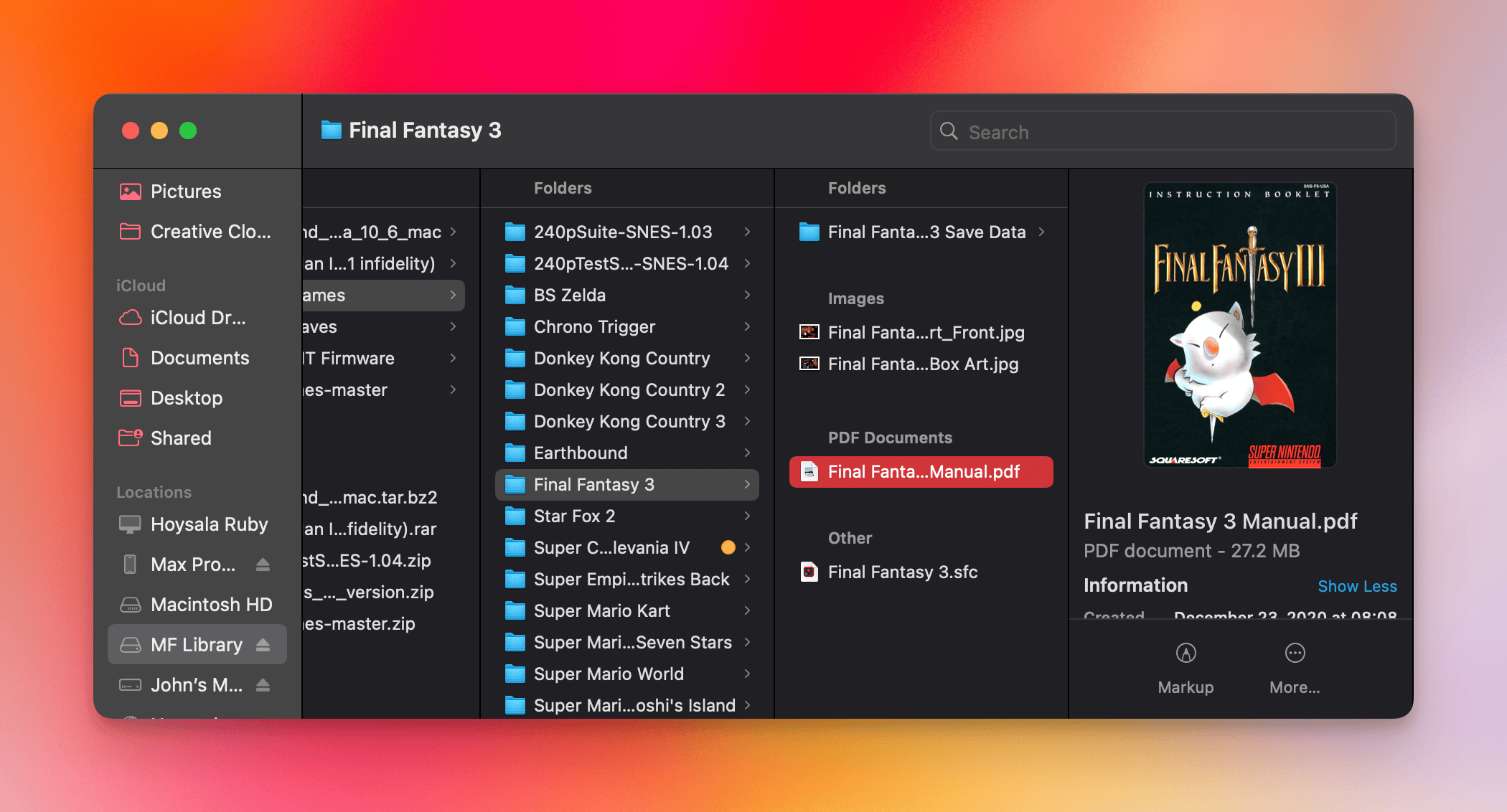Click the orange tag dot on Super Castlevania IV
The height and width of the screenshot is (812, 1507).
click(x=728, y=547)
